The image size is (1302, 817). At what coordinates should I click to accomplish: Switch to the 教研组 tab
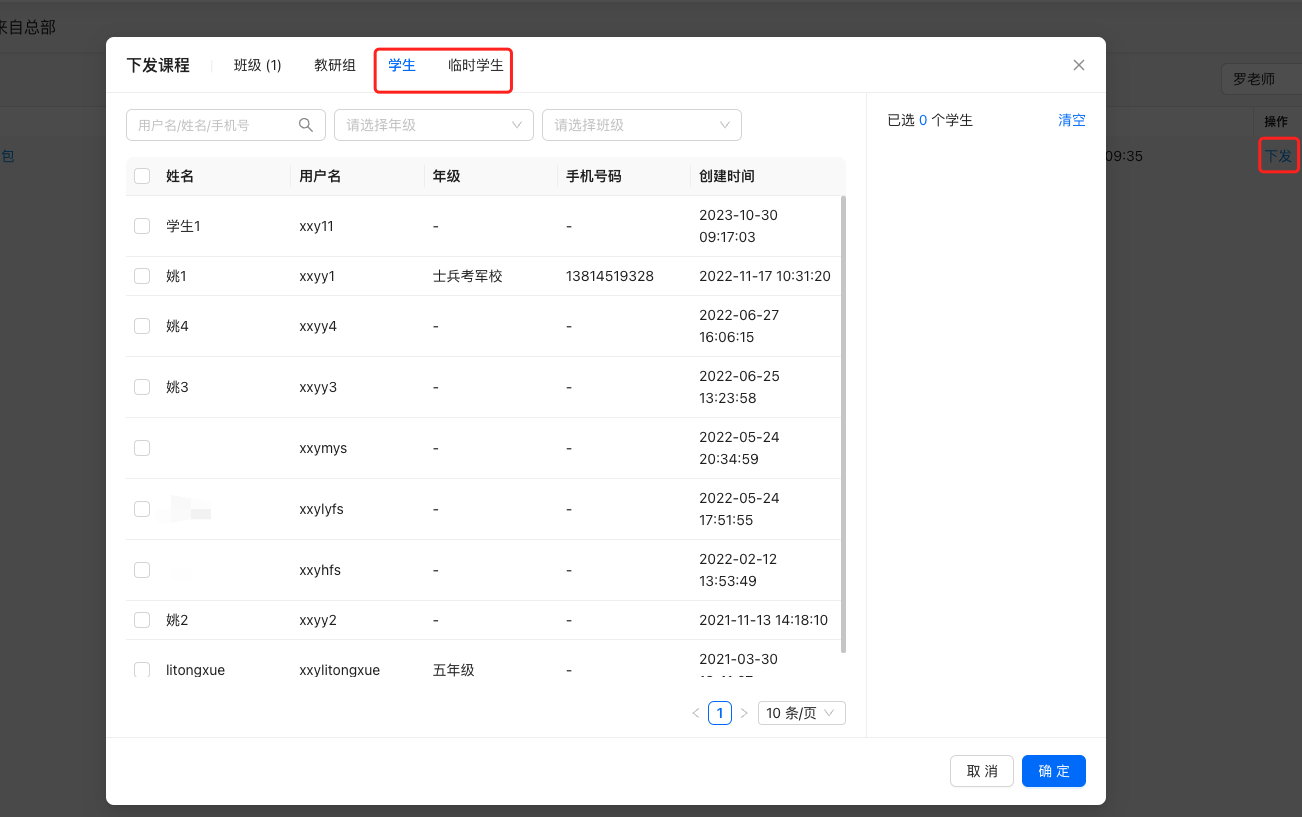[x=335, y=65]
